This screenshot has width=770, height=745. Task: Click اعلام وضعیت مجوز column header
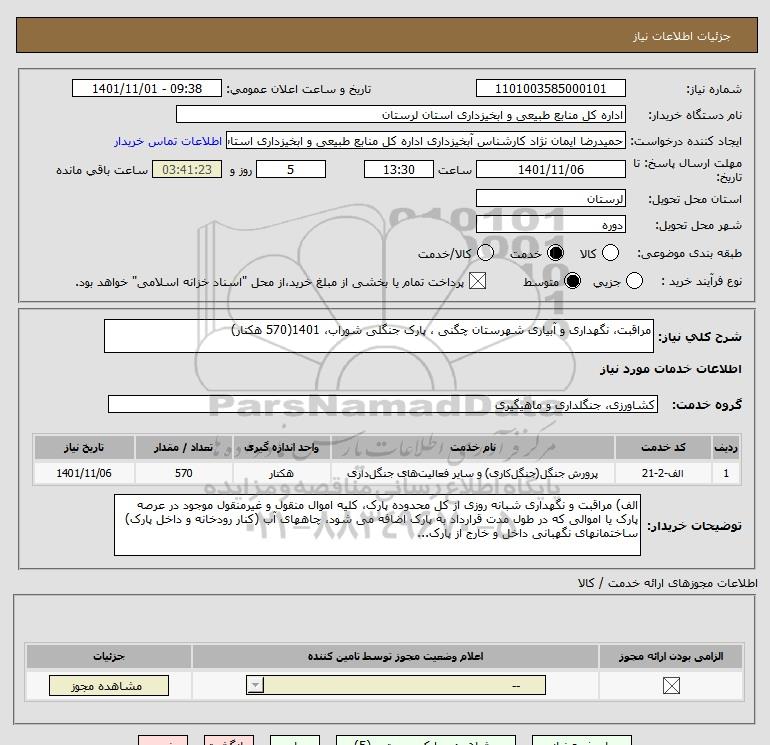[395, 657]
